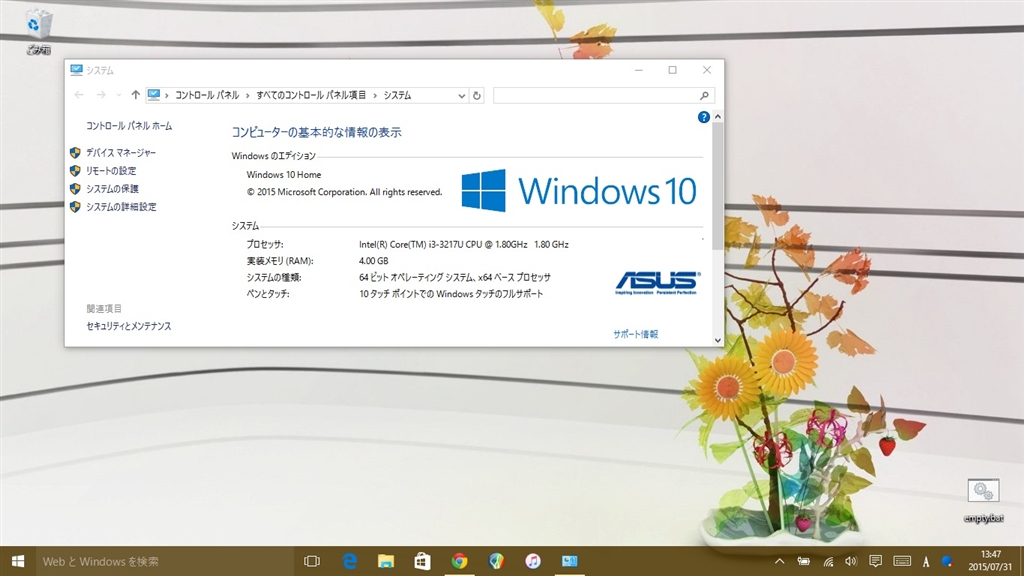Click the Windows 10 Home edition text
Viewport: 1024px width, 576px height.
coord(283,175)
